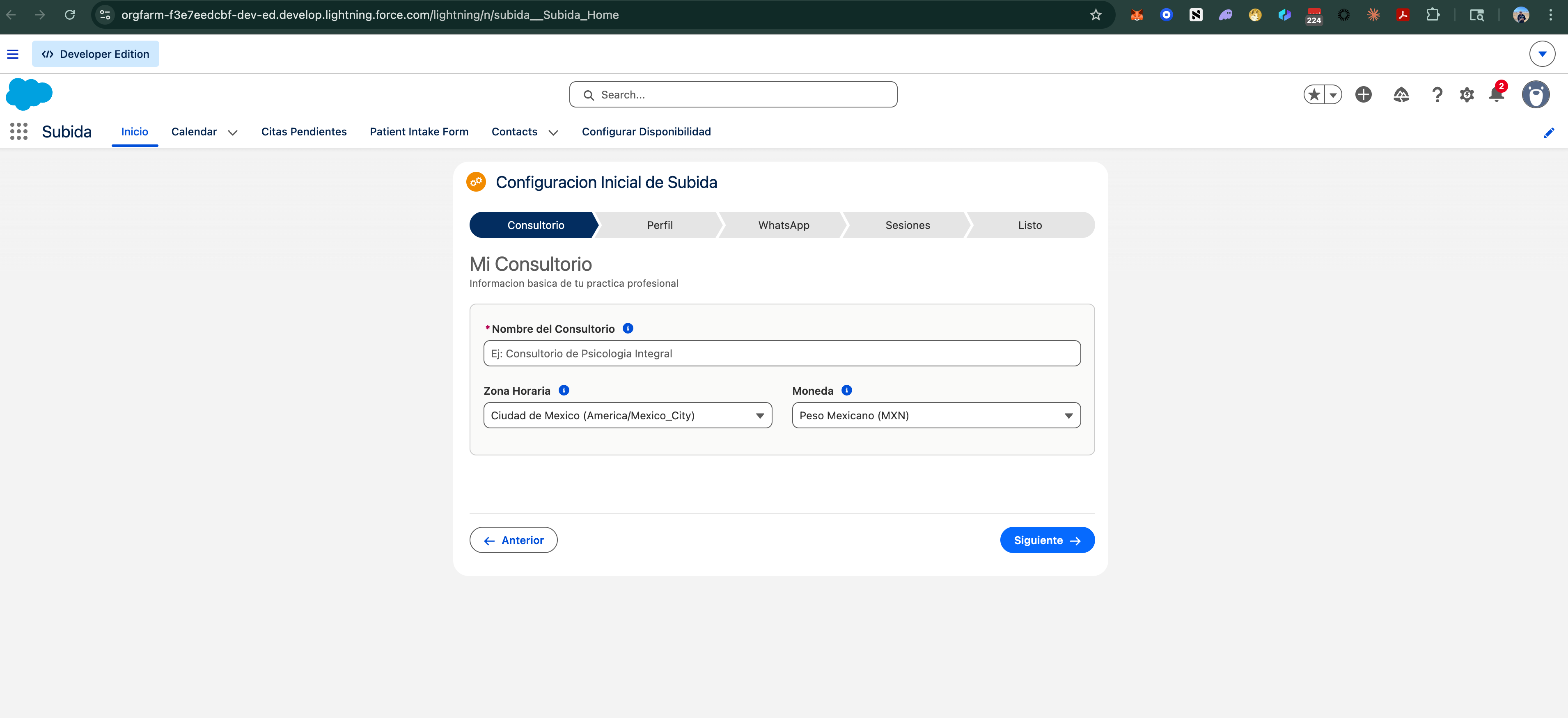Focus the Nombre del Consultorio input field
Image resolution: width=1568 pixels, height=718 pixels.
(782, 354)
